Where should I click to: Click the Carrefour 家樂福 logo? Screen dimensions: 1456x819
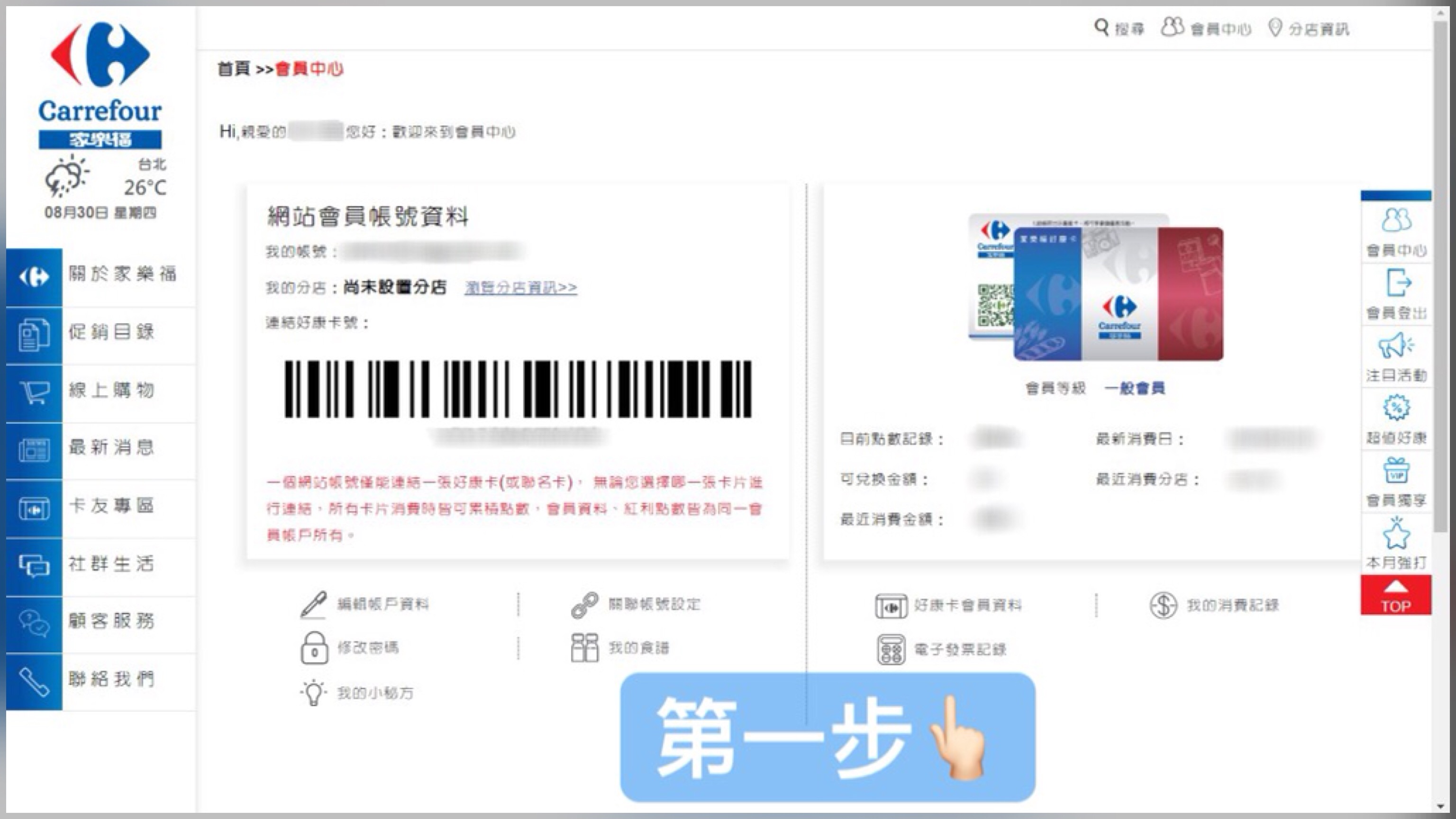[100, 85]
